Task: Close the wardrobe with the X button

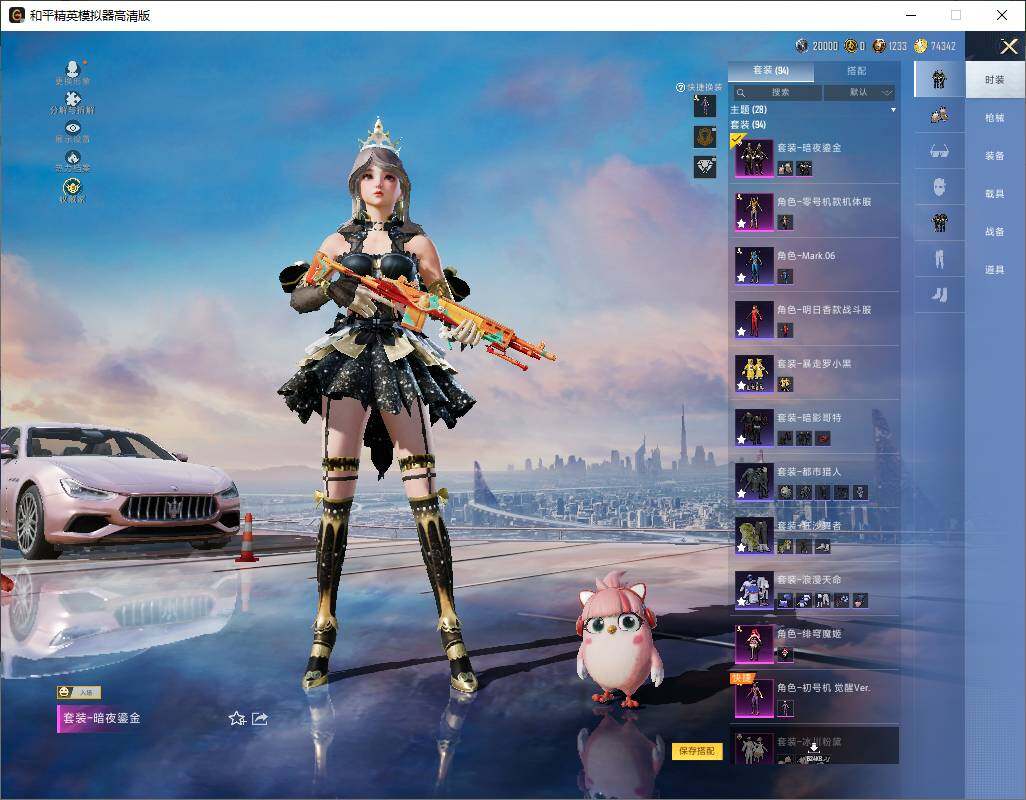Action: coord(1008,46)
